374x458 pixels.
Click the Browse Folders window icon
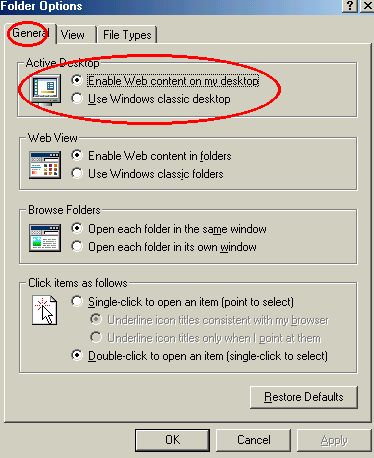(45, 238)
